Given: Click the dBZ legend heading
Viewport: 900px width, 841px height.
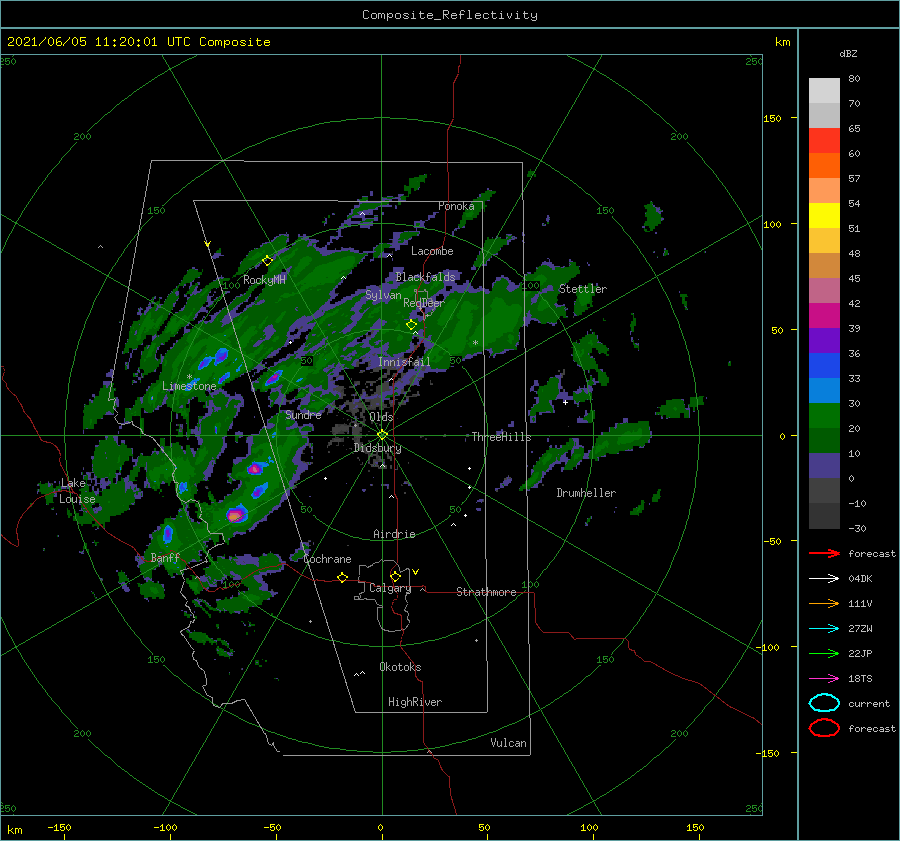Looking at the screenshot, I should 848,54.
